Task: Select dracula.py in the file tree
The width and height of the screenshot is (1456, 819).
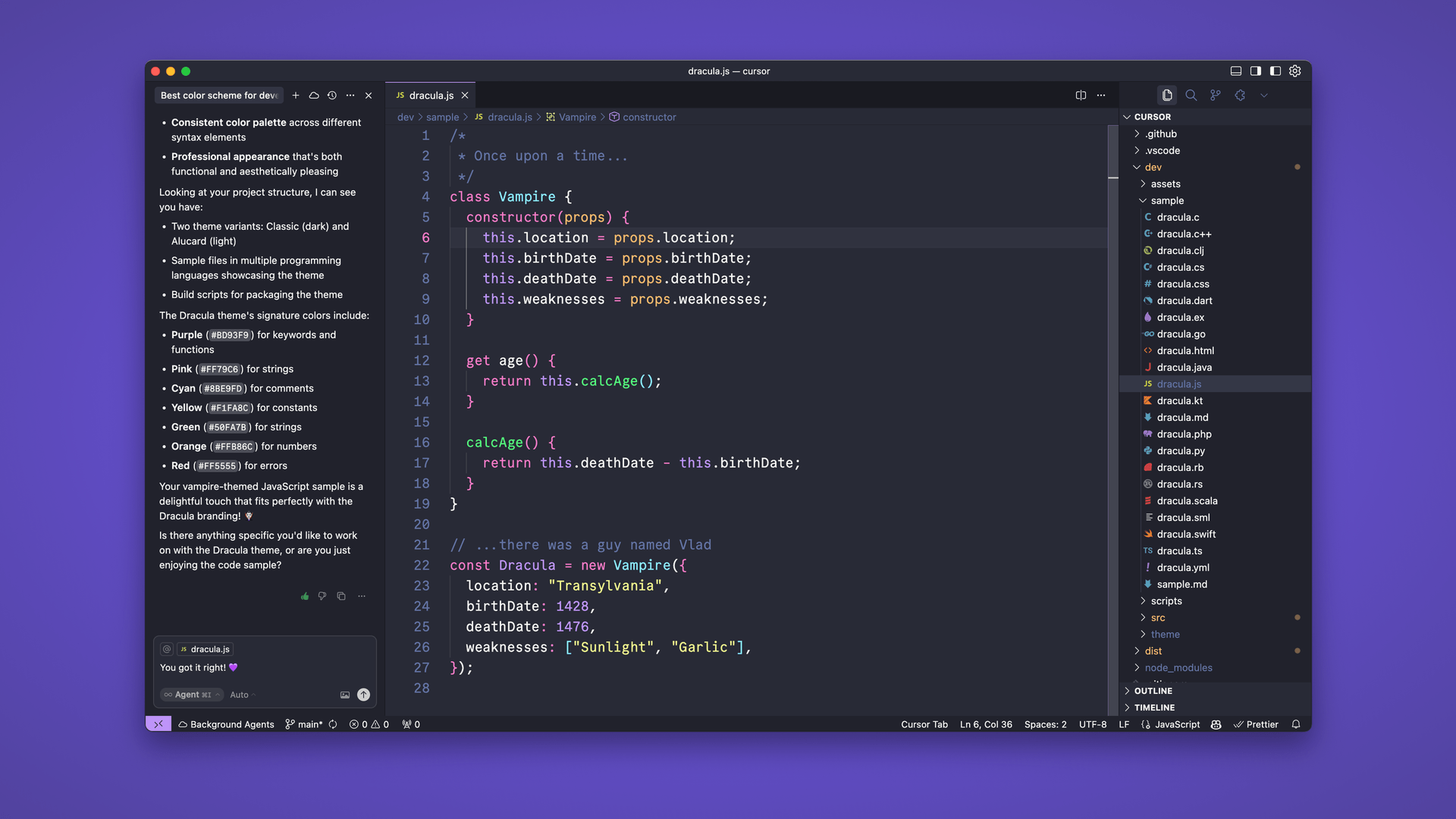Action: coord(1181,450)
